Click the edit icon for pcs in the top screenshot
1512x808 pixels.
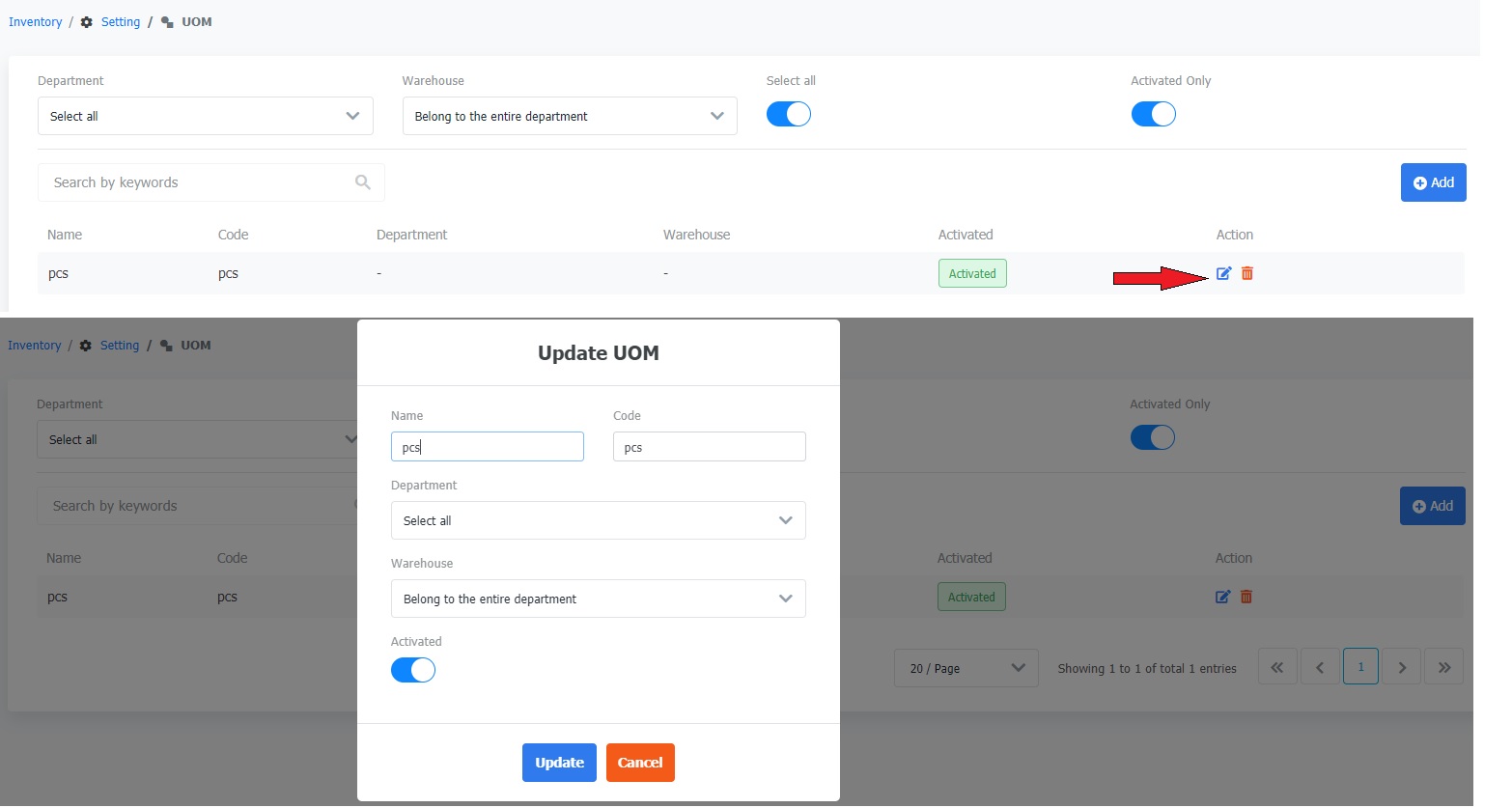(x=1223, y=273)
